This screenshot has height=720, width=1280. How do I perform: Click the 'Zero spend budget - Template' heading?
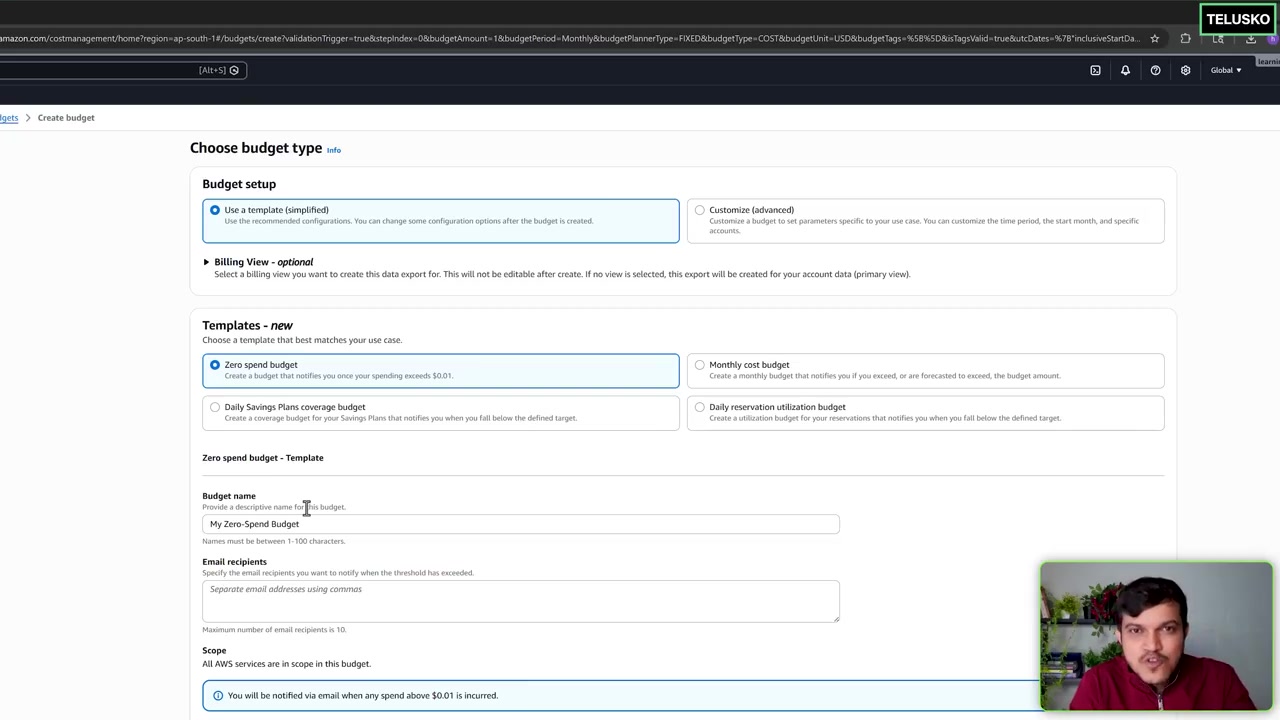pyautogui.click(x=263, y=458)
